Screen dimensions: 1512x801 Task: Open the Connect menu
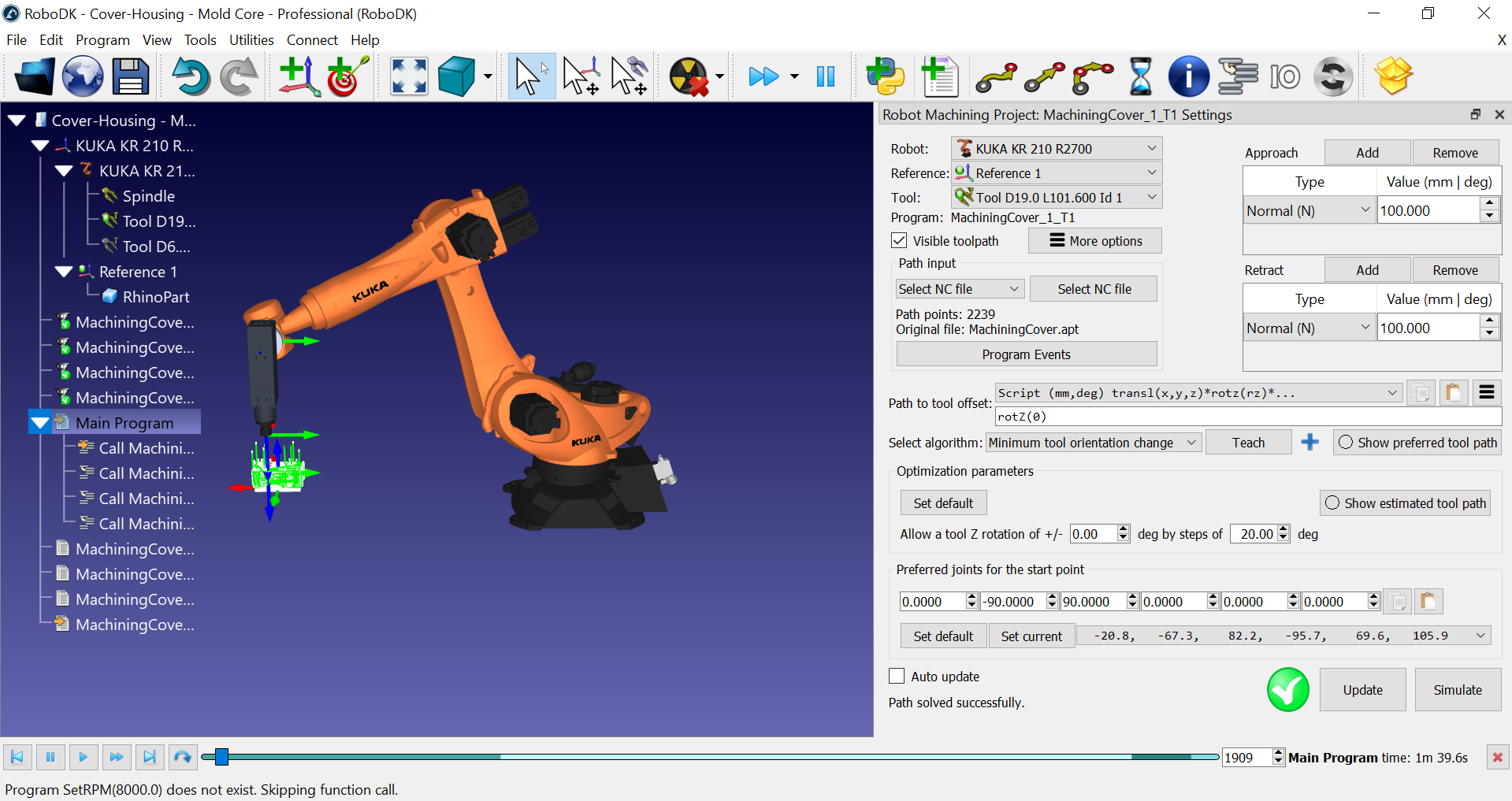(312, 39)
